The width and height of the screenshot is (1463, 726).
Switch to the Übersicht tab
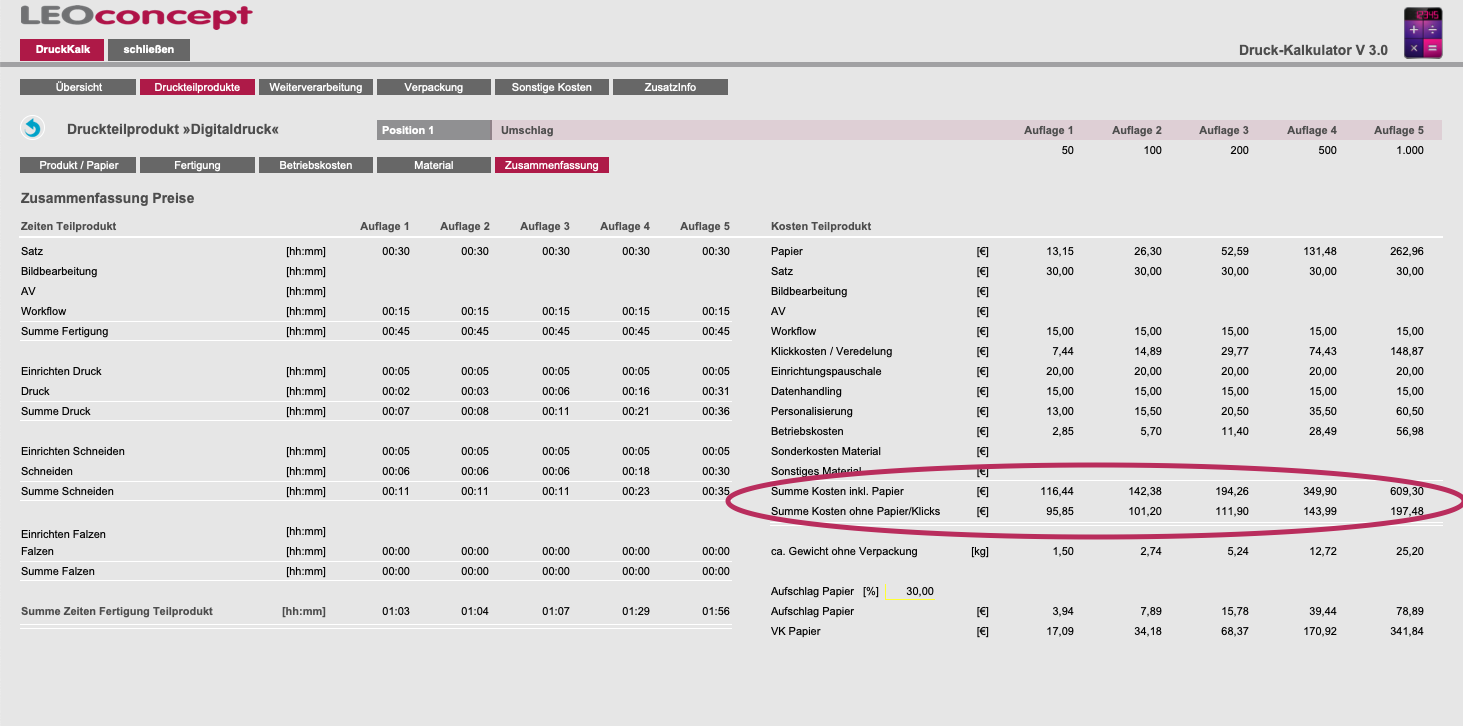[x=79, y=87]
